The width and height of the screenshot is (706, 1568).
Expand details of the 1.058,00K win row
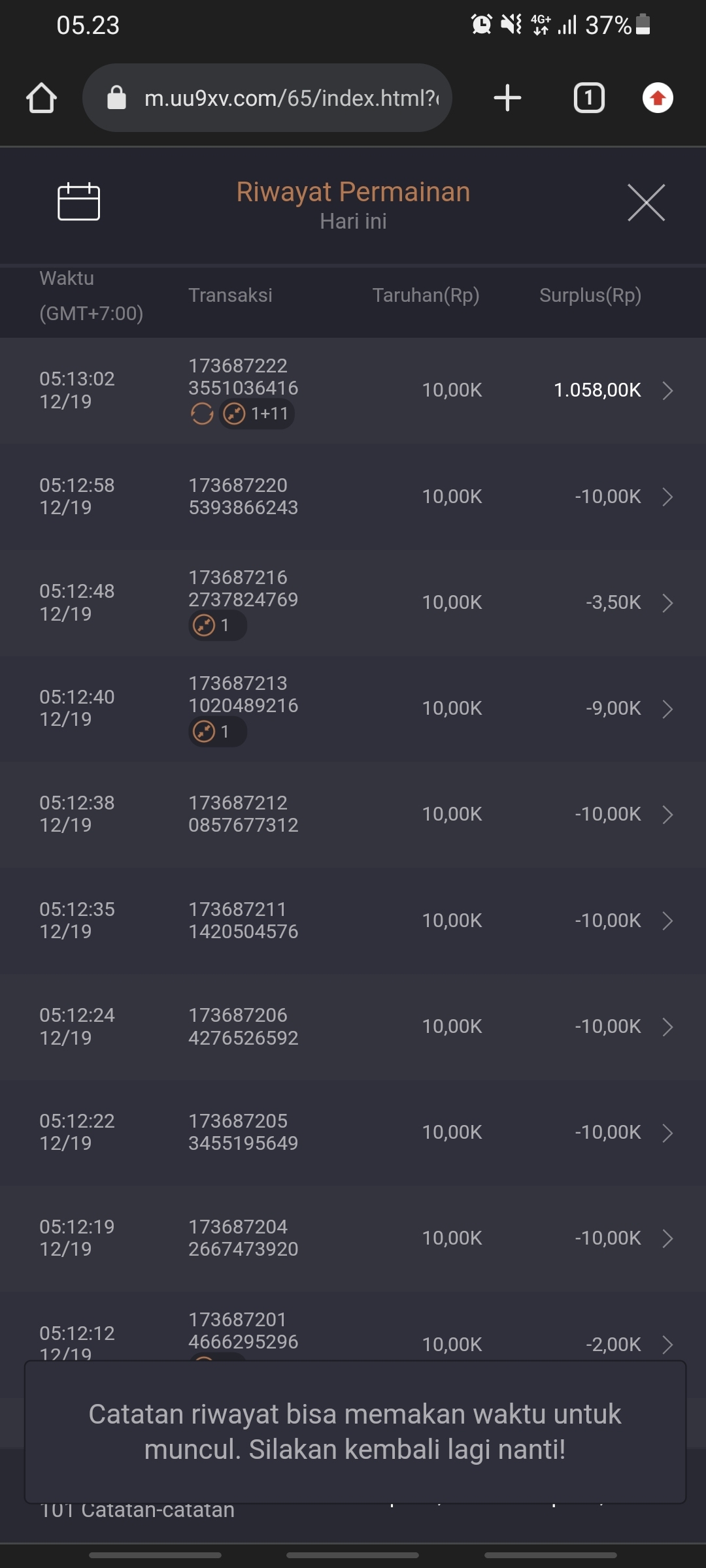(x=667, y=391)
